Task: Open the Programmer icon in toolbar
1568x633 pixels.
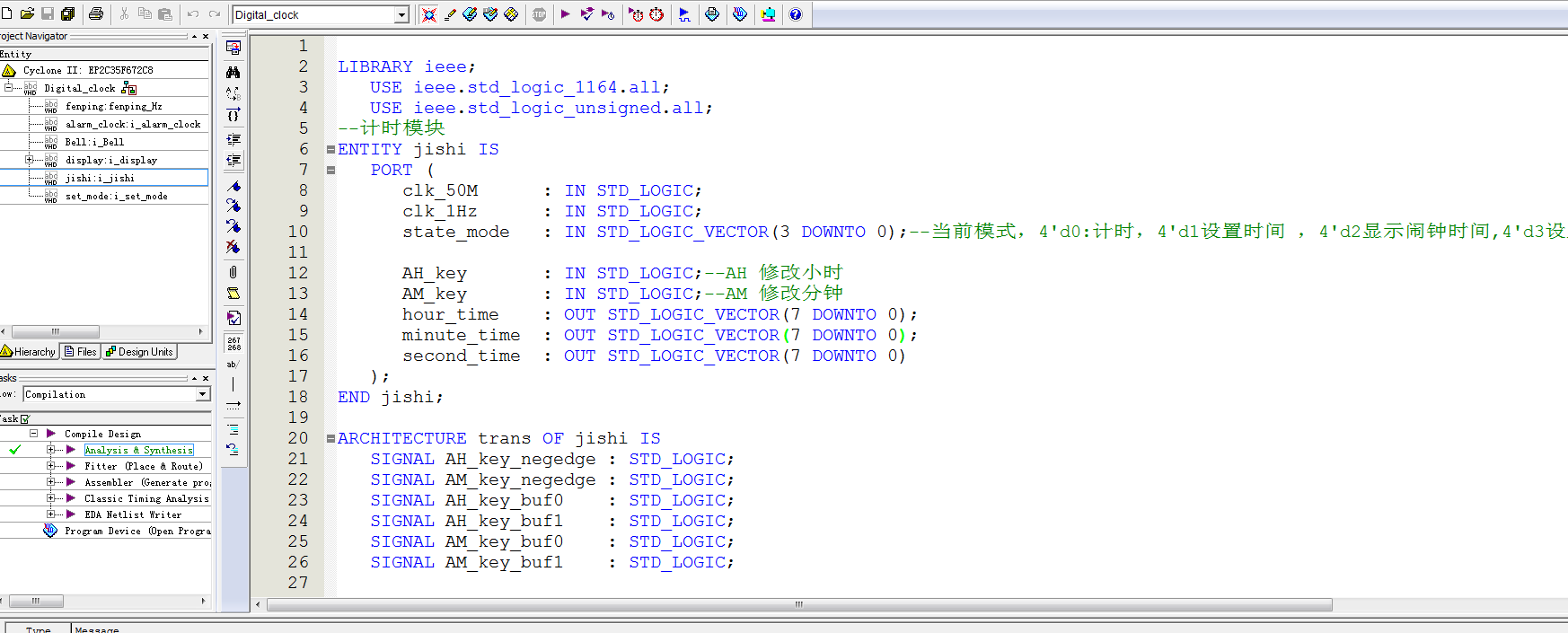Action: (x=740, y=14)
